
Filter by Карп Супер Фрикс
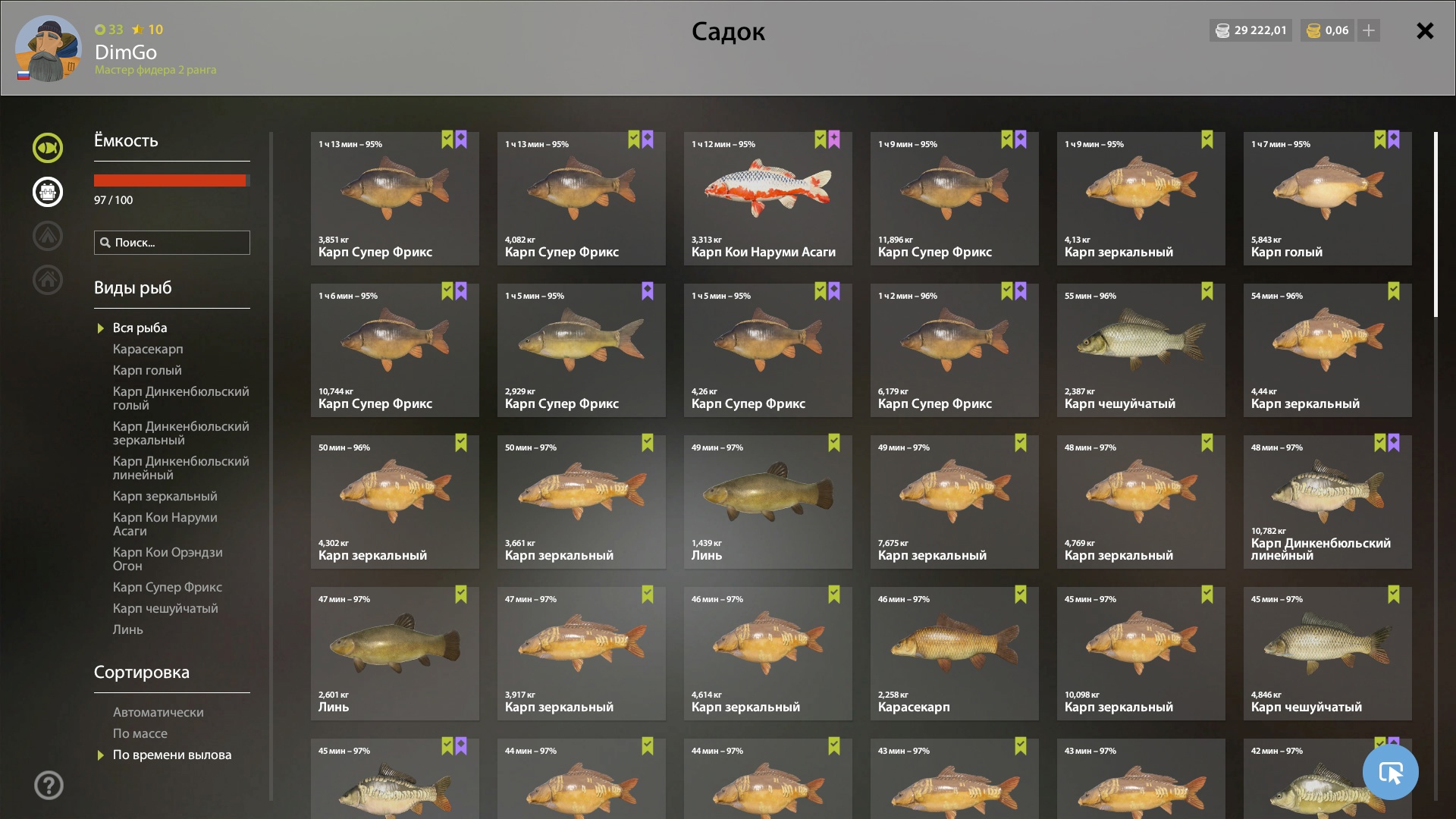click(168, 587)
